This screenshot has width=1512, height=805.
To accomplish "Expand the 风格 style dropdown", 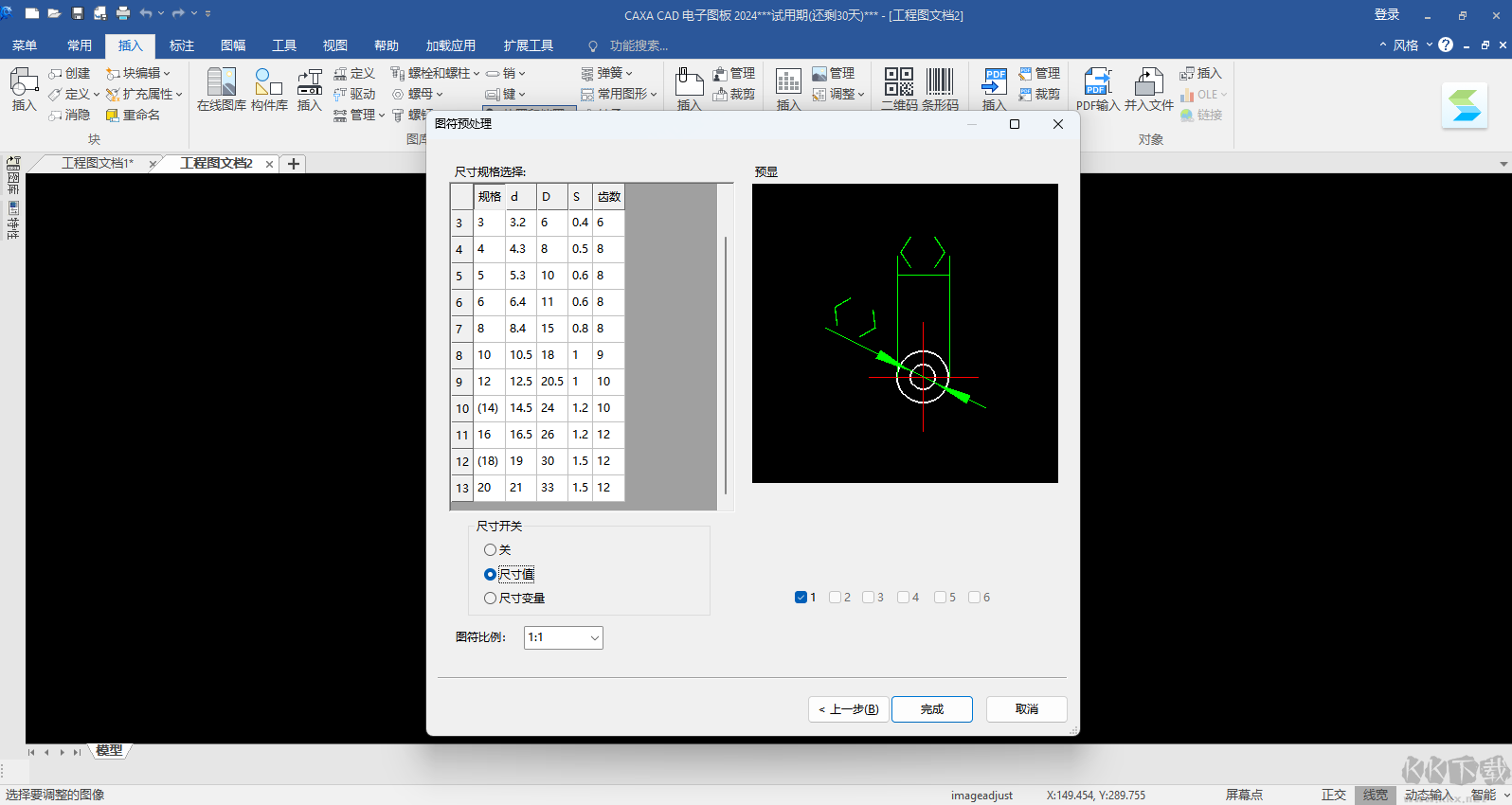I will [1412, 45].
